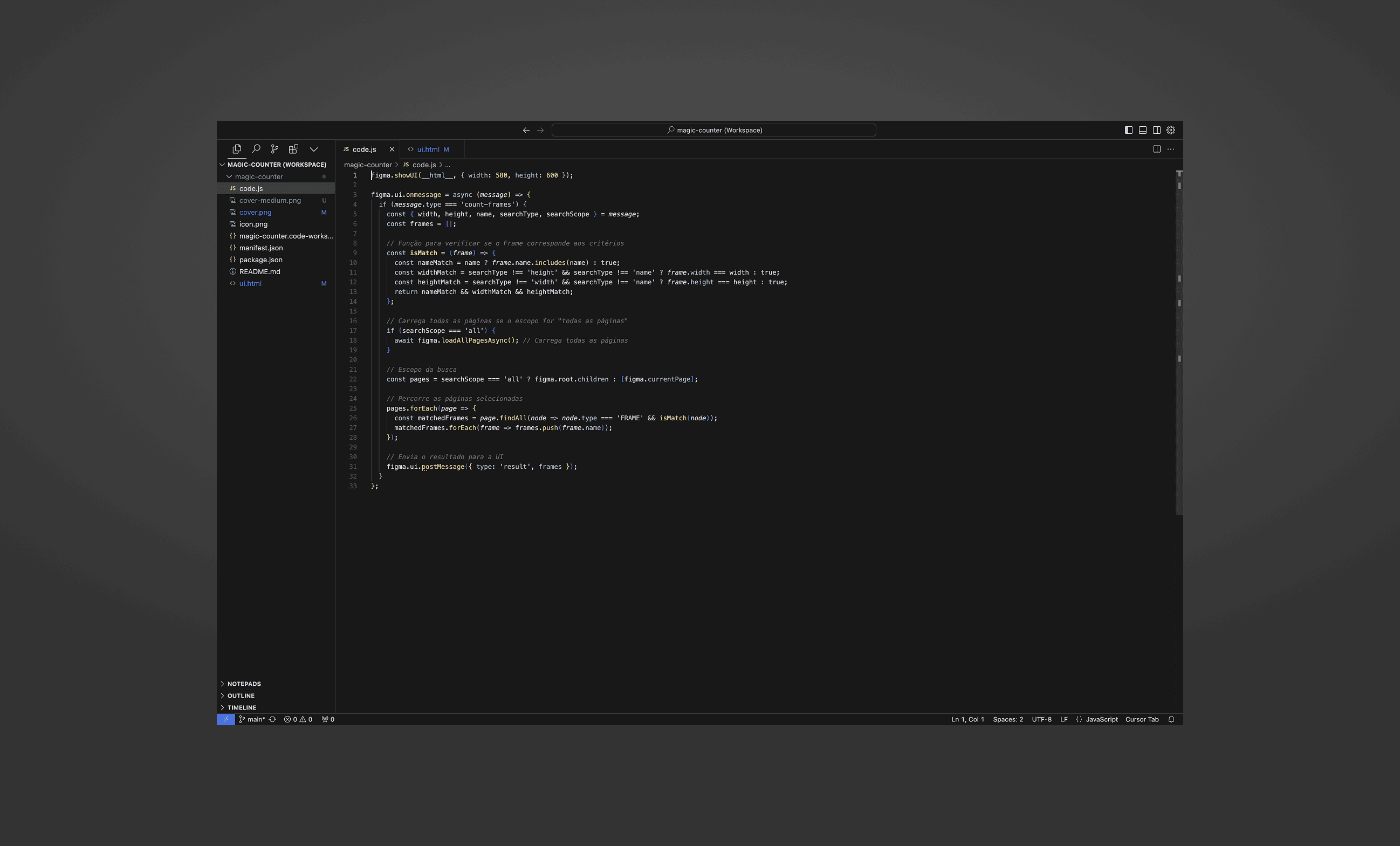Click the notifications bell in status bar
This screenshot has height=846, width=1400.
pyautogui.click(x=1171, y=719)
